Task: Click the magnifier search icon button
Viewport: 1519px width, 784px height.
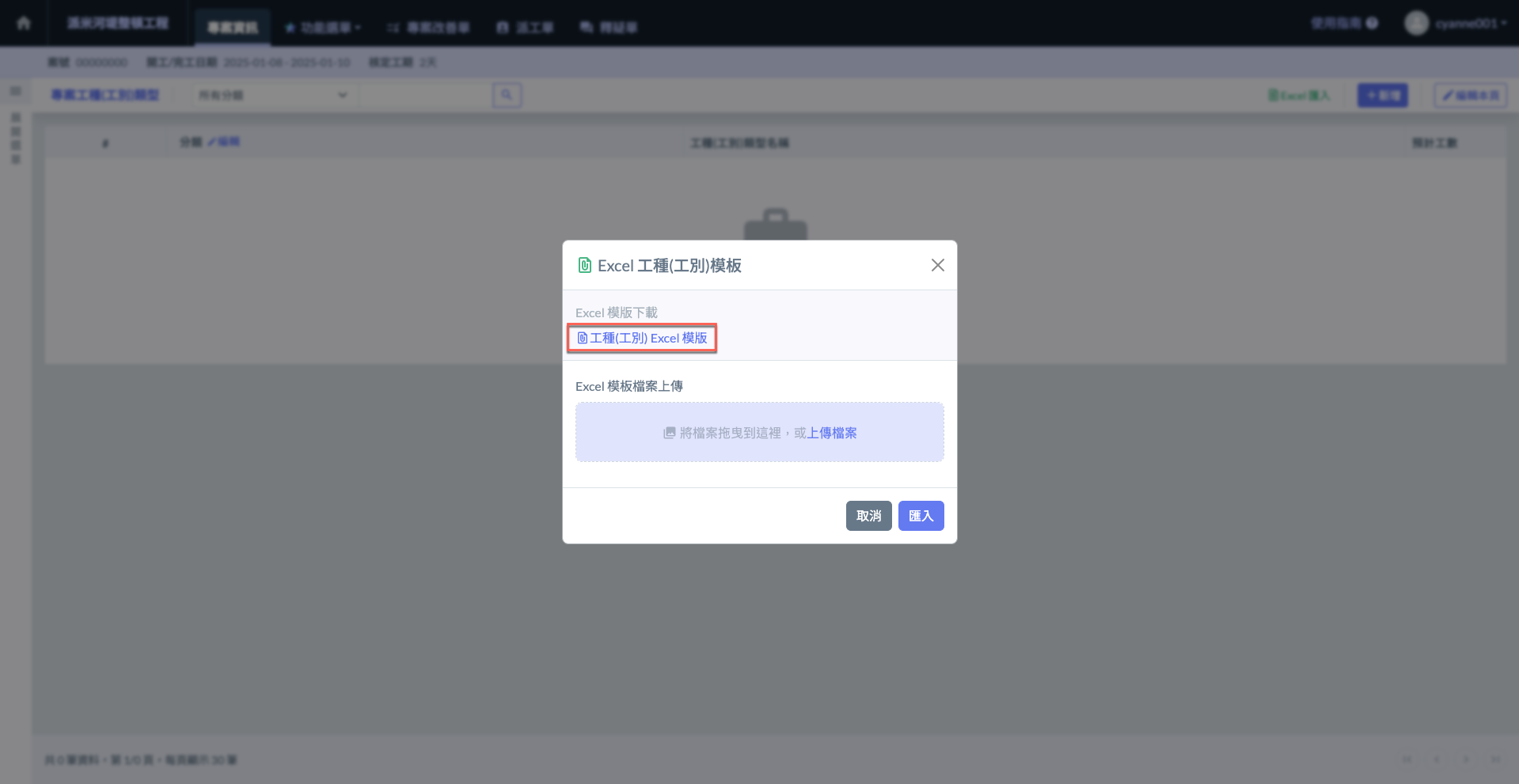Action: pyautogui.click(x=507, y=95)
